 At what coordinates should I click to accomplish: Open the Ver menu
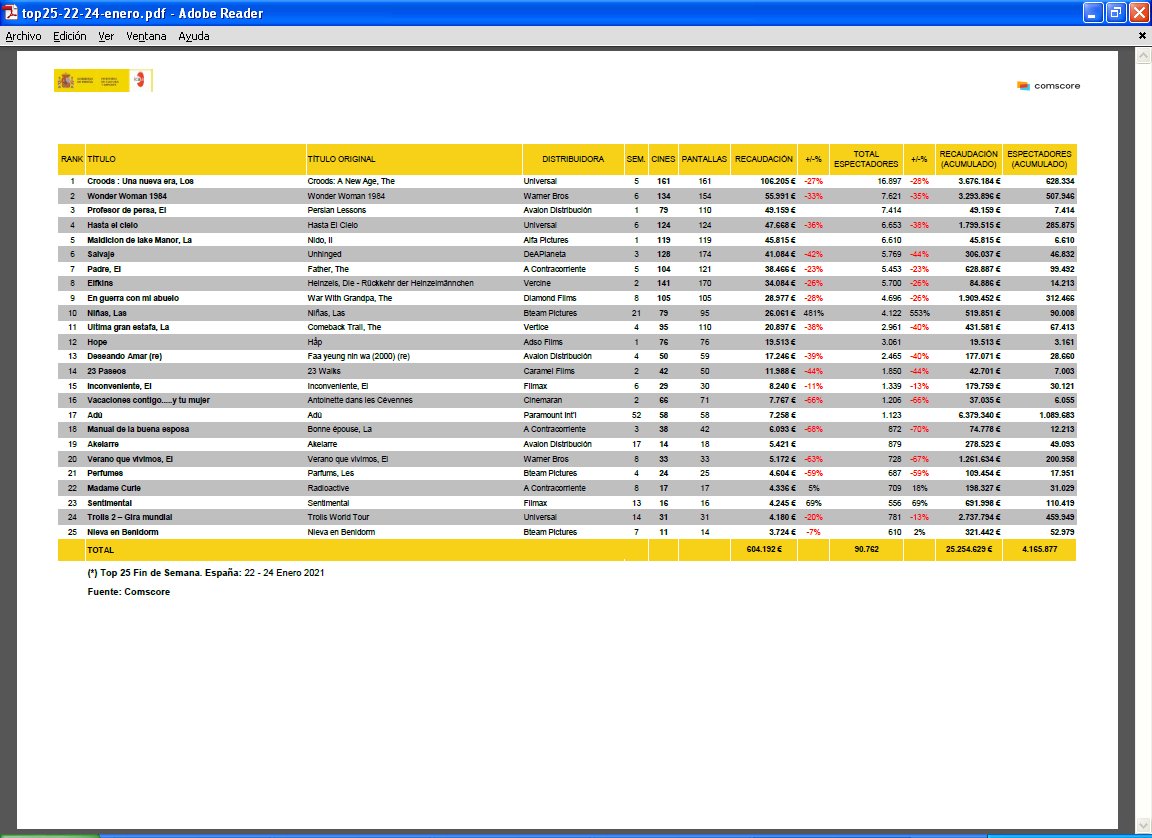pyautogui.click(x=106, y=36)
